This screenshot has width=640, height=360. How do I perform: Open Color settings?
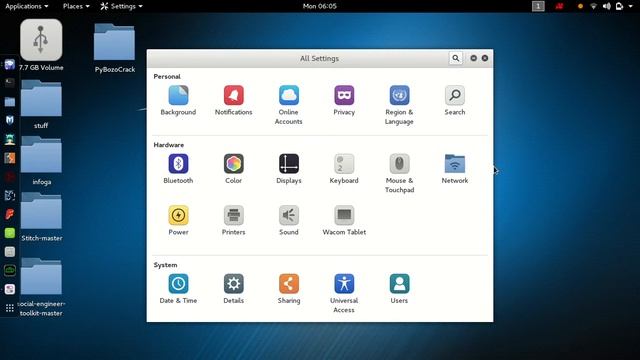(233, 169)
